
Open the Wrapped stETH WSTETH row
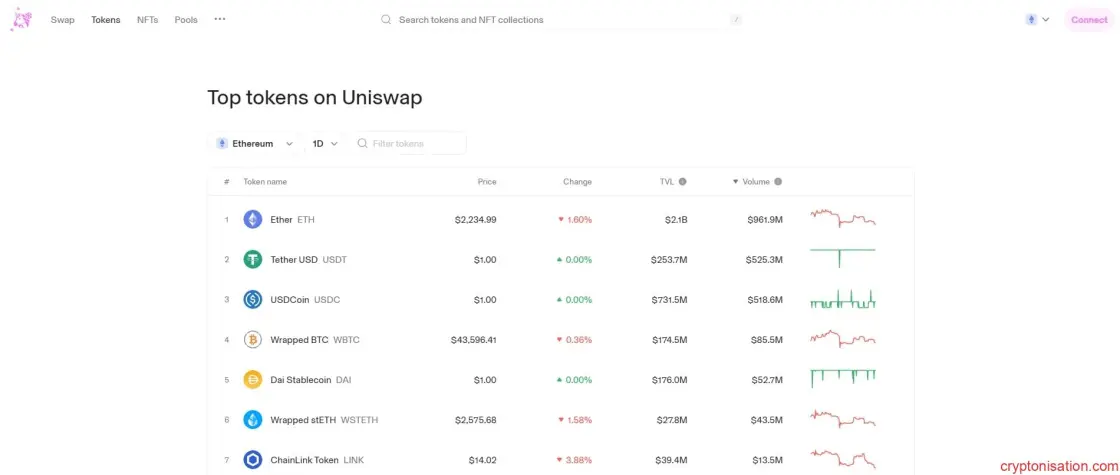coord(561,419)
